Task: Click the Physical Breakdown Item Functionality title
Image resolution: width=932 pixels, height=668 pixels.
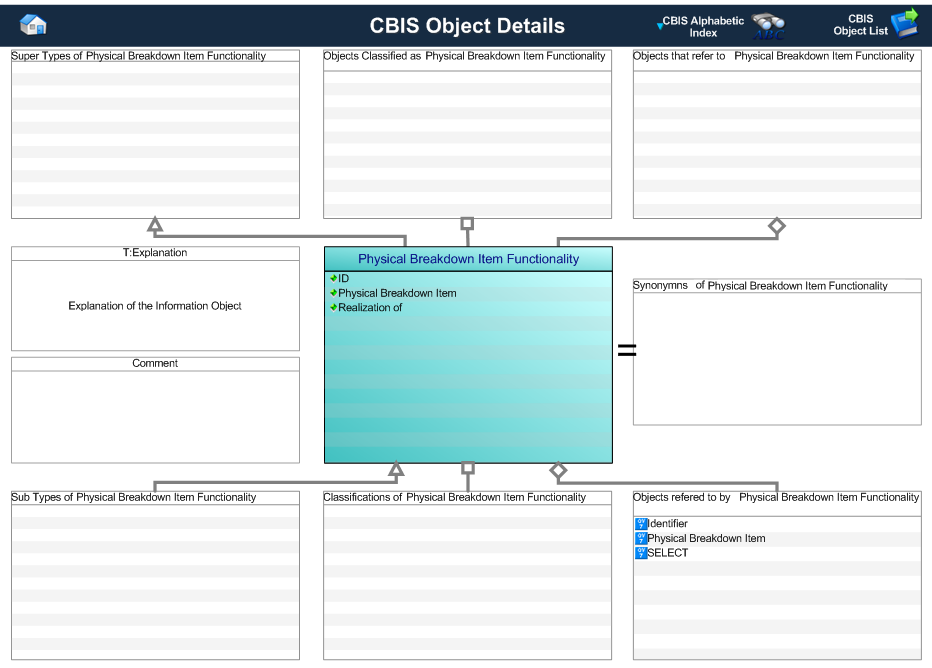Action: click(468, 259)
